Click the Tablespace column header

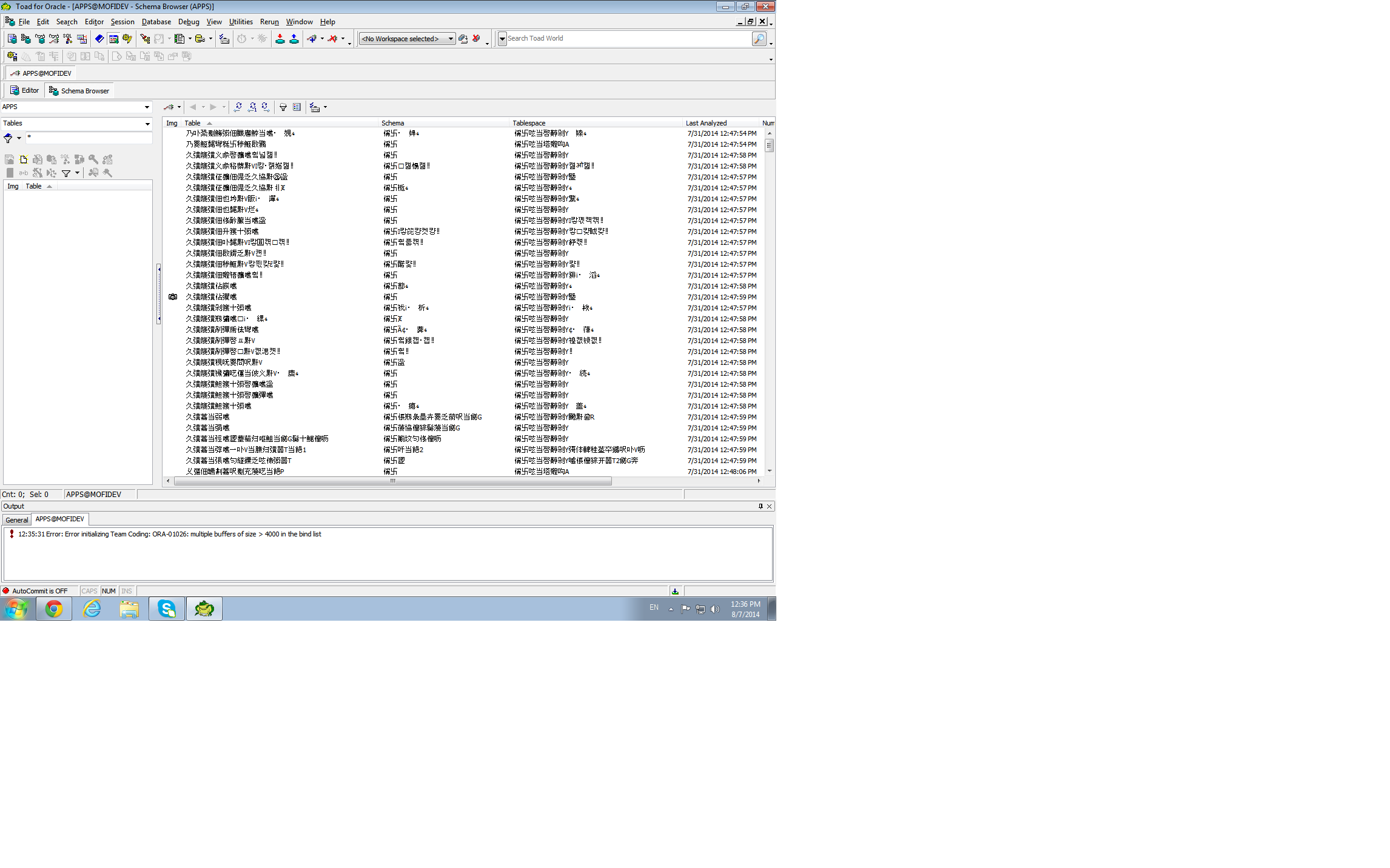tap(529, 123)
